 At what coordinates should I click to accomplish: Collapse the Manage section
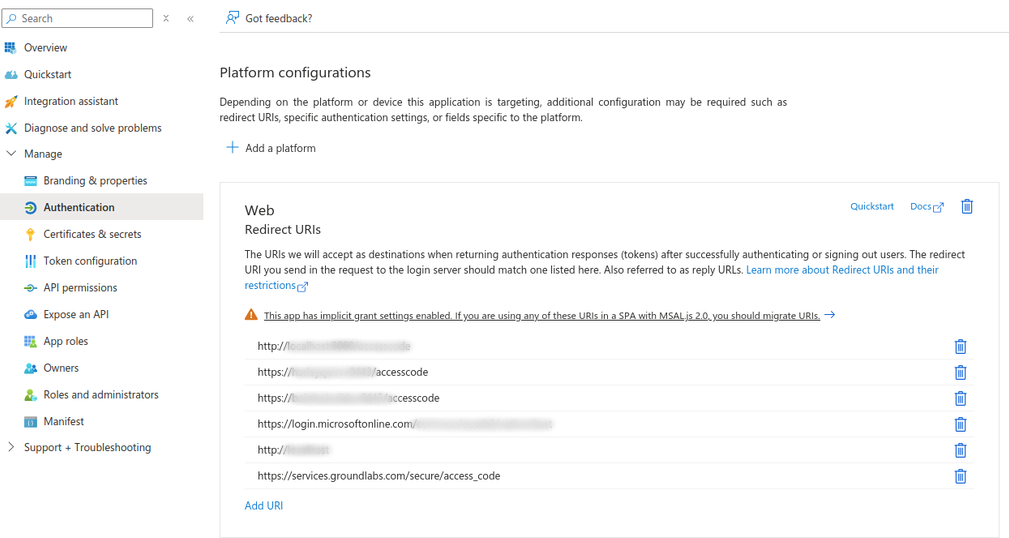click(x=11, y=154)
